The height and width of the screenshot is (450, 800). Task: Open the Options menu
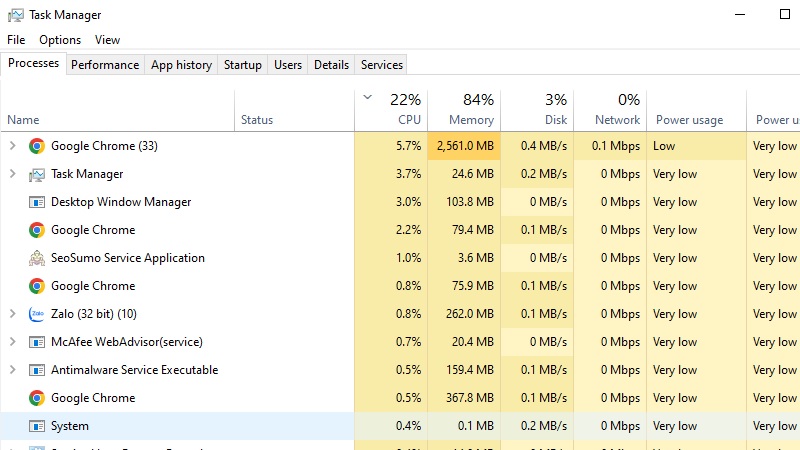point(60,40)
